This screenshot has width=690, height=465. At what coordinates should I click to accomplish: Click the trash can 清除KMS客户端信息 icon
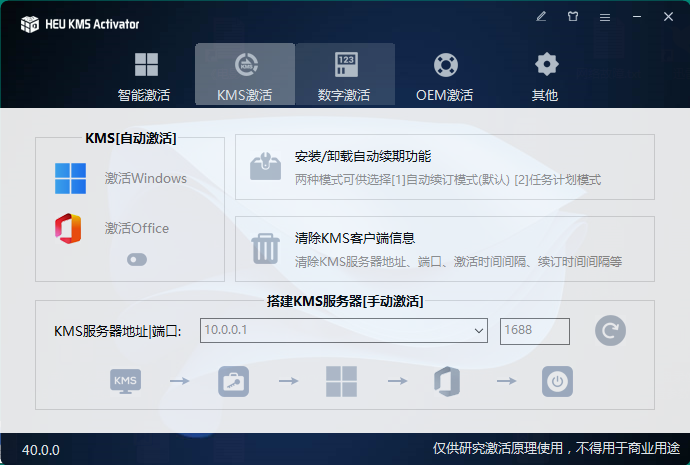point(265,248)
